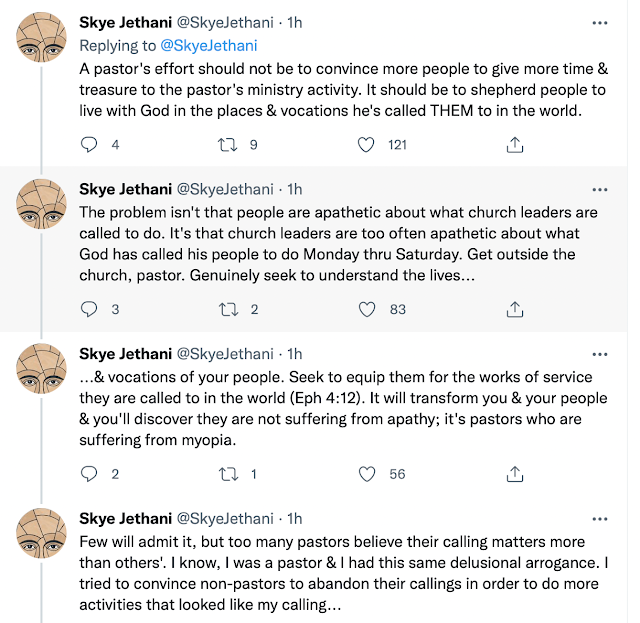Open more options on the third tweet
Screen dimensions: 640x623
[598, 353]
